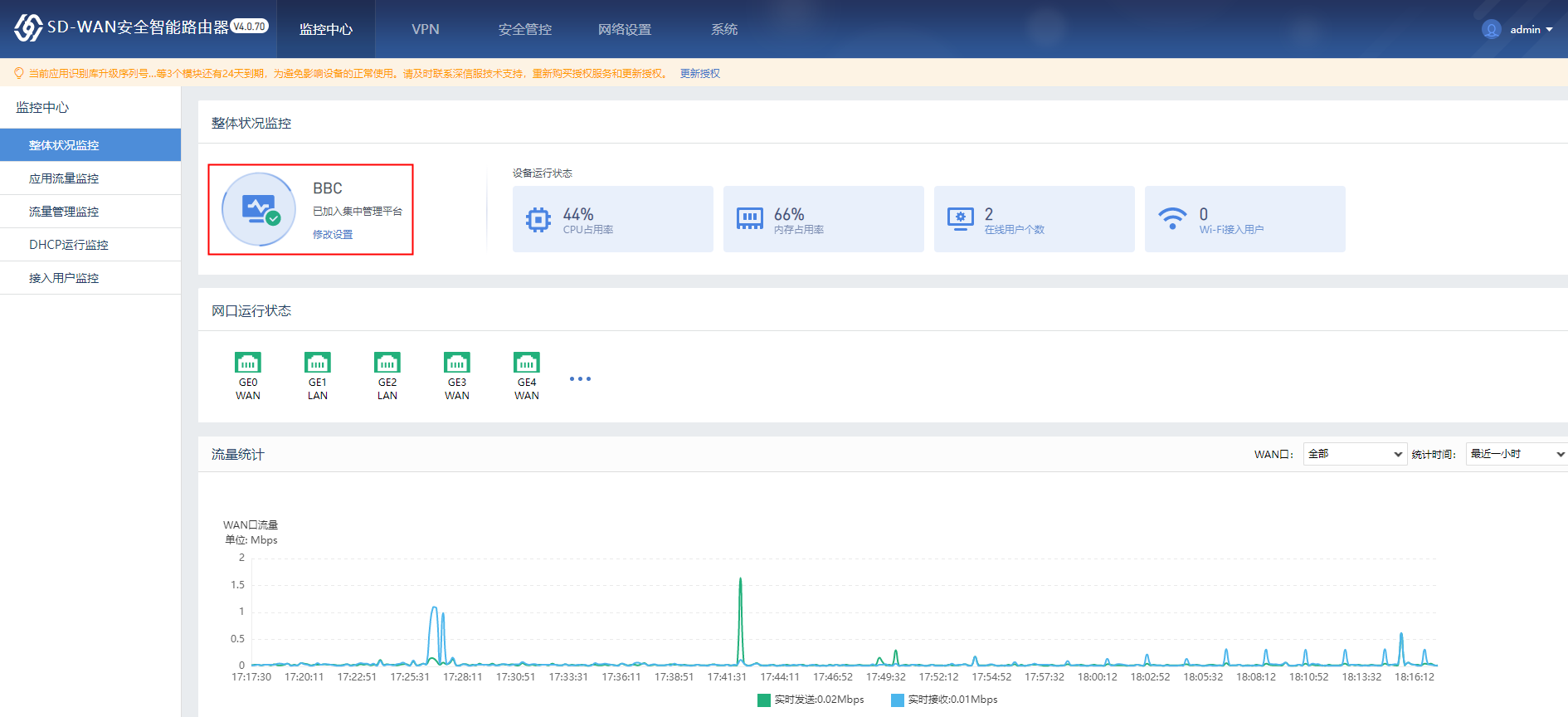
Task: Click the GE0 WAN port icon
Action: pos(248,363)
